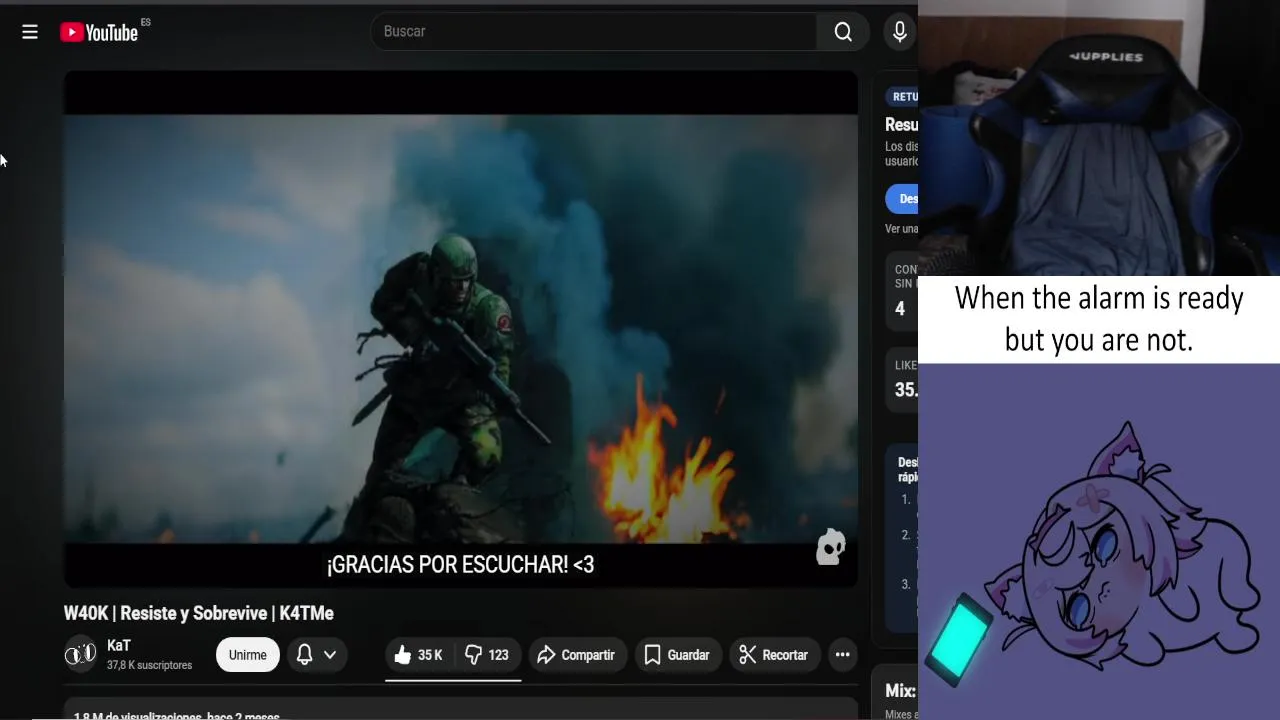The height and width of the screenshot is (720, 1280).
Task: Start voice search with the microphone
Action: [899, 32]
